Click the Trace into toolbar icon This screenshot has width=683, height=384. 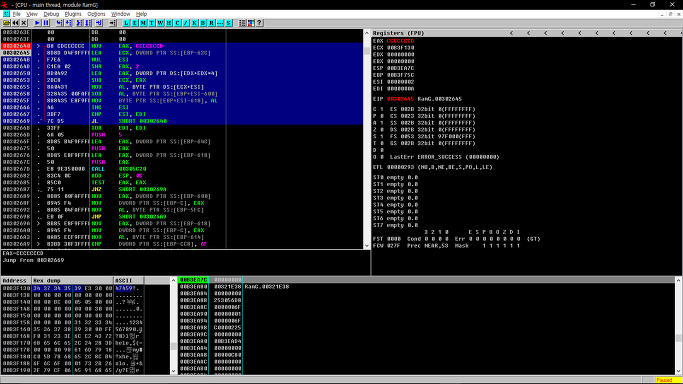tap(79, 23)
